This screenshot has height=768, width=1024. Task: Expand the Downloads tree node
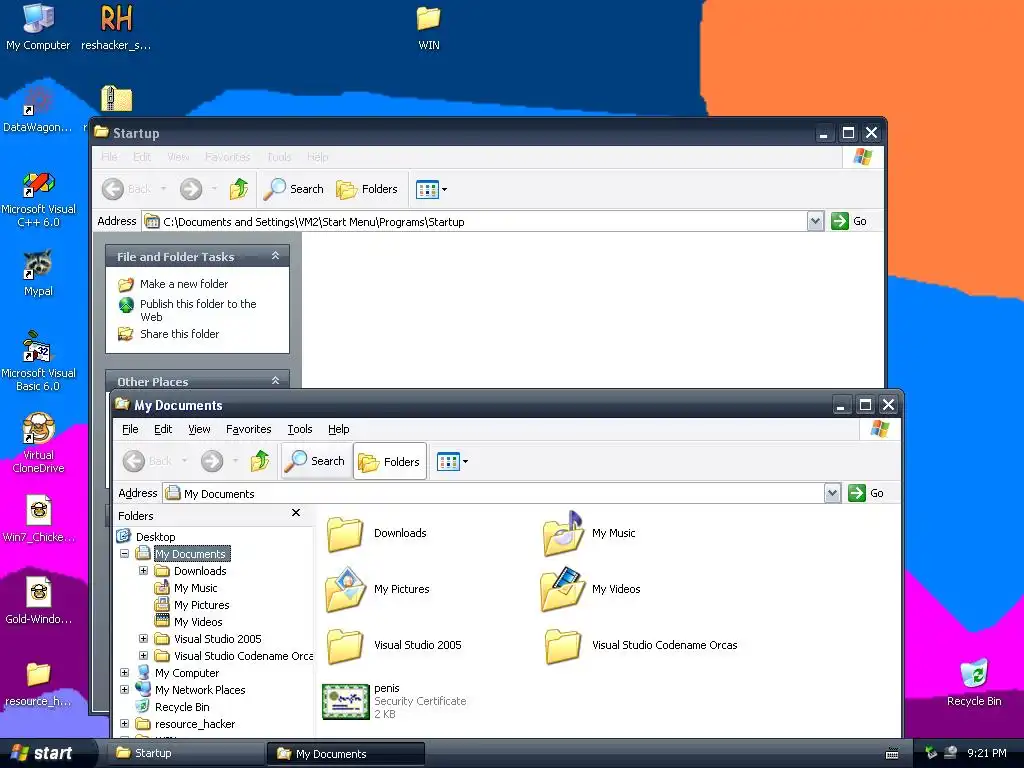point(144,571)
